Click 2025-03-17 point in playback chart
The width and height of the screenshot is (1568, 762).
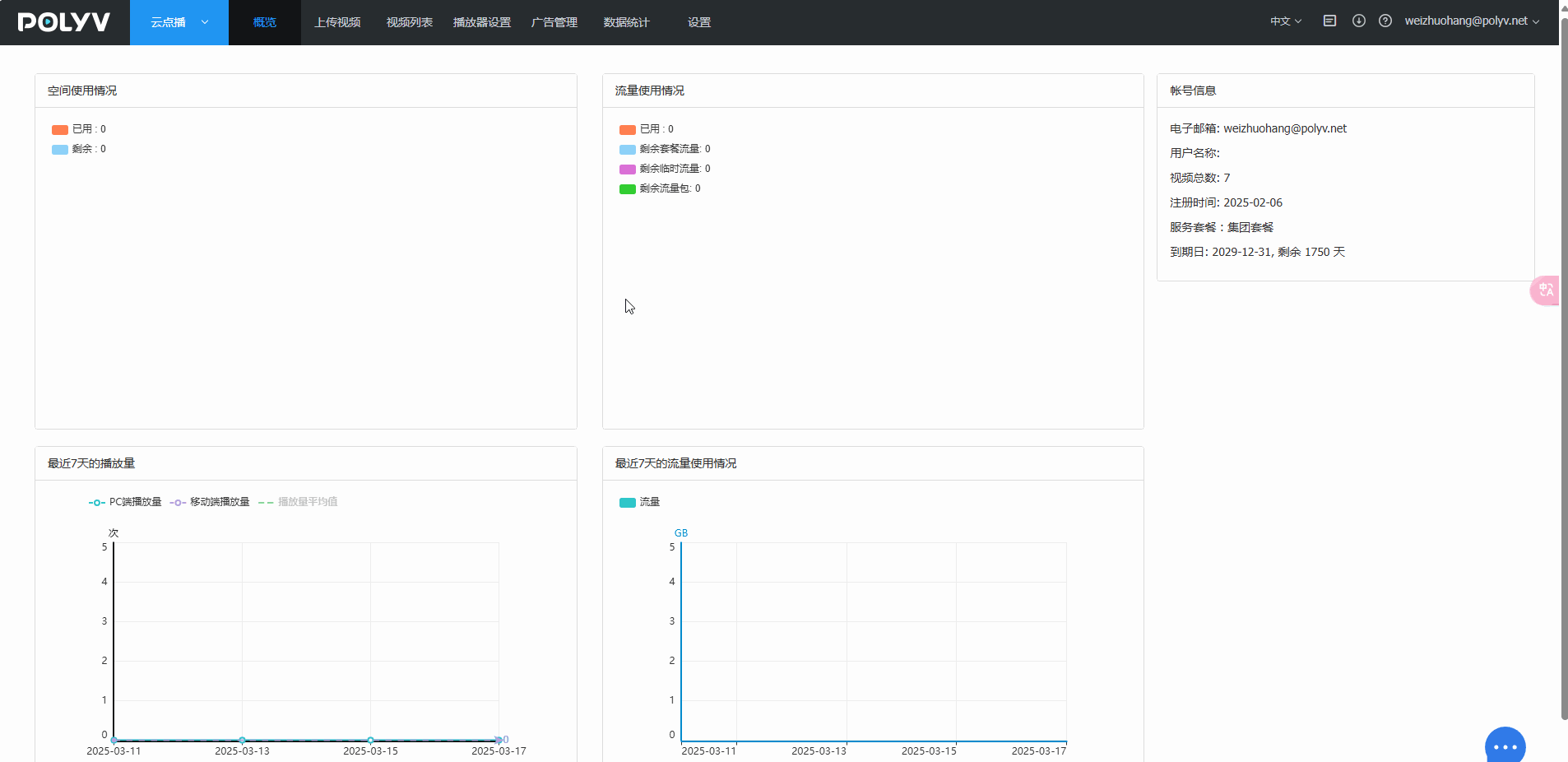click(499, 740)
